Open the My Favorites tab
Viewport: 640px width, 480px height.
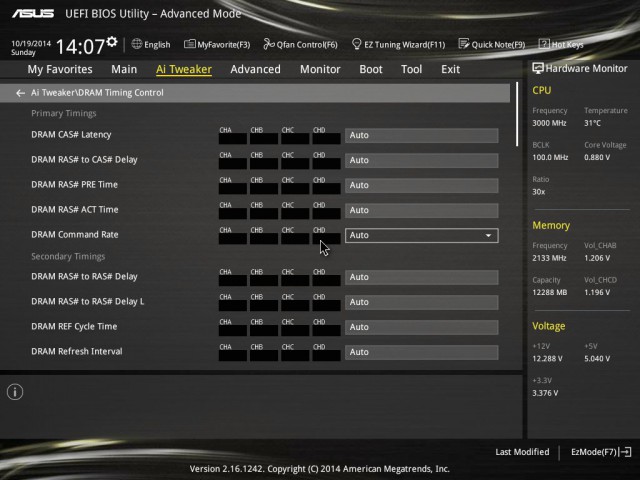tap(60, 69)
